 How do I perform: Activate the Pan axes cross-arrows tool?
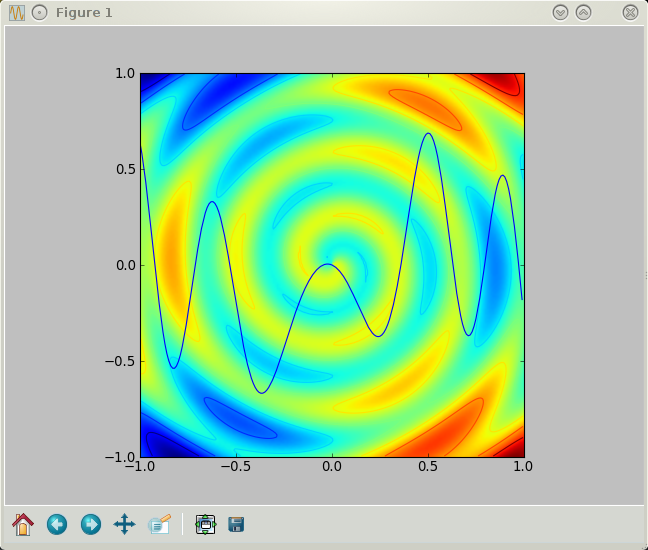coord(124,524)
